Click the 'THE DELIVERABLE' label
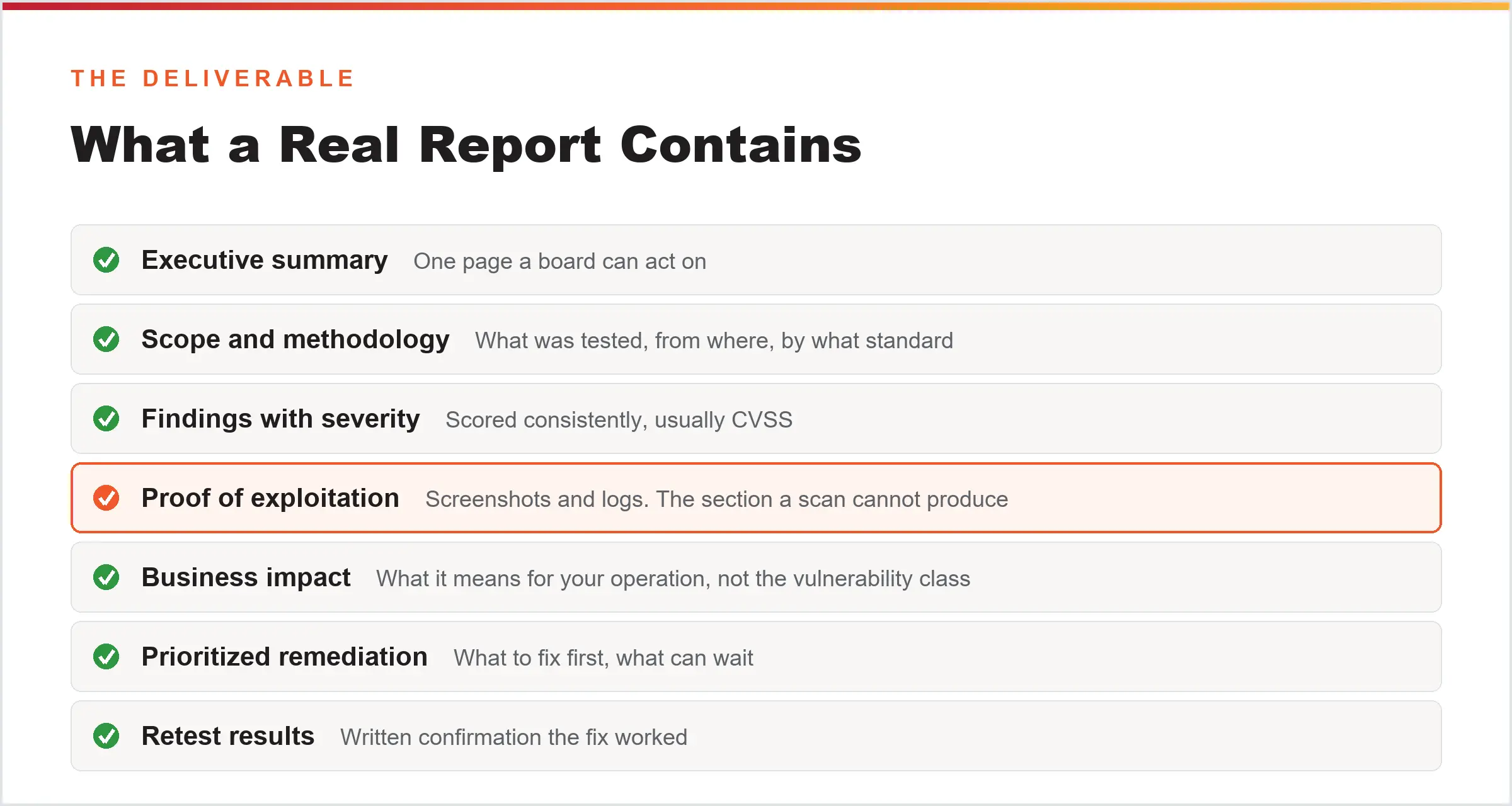Screen dimensions: 1512x806 click(x=213, y=79)
